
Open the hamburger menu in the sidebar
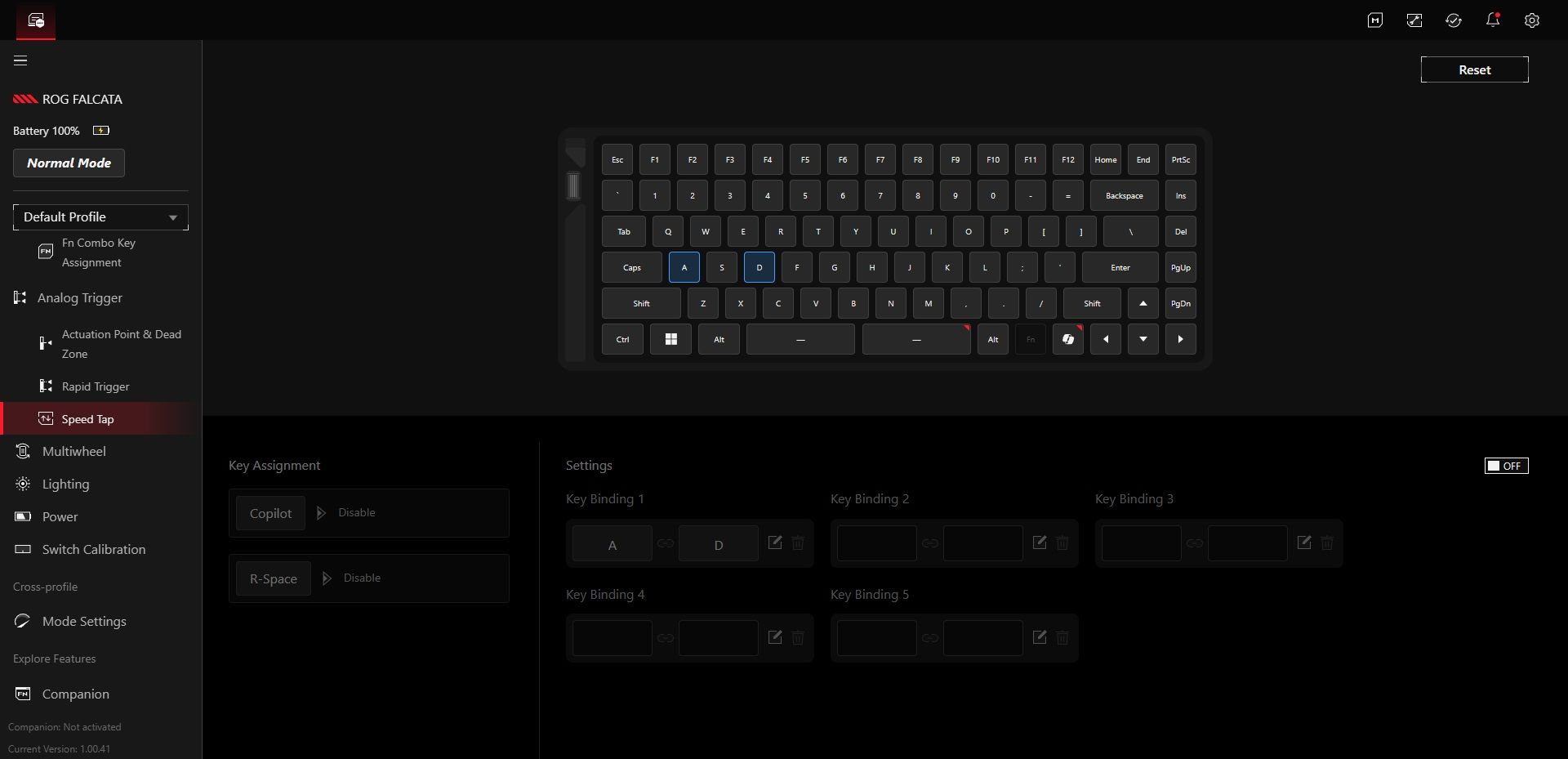point(20,60)
